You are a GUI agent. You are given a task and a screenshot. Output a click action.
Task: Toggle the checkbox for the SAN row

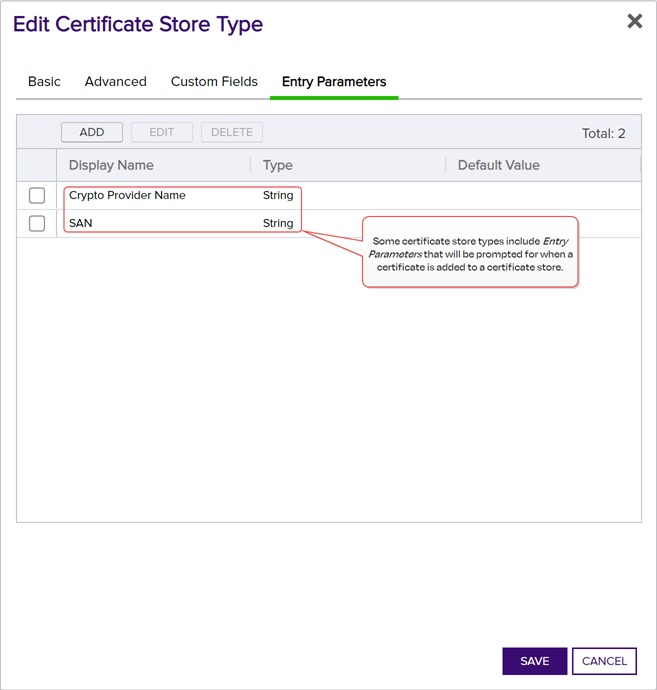tap(37, 224)
